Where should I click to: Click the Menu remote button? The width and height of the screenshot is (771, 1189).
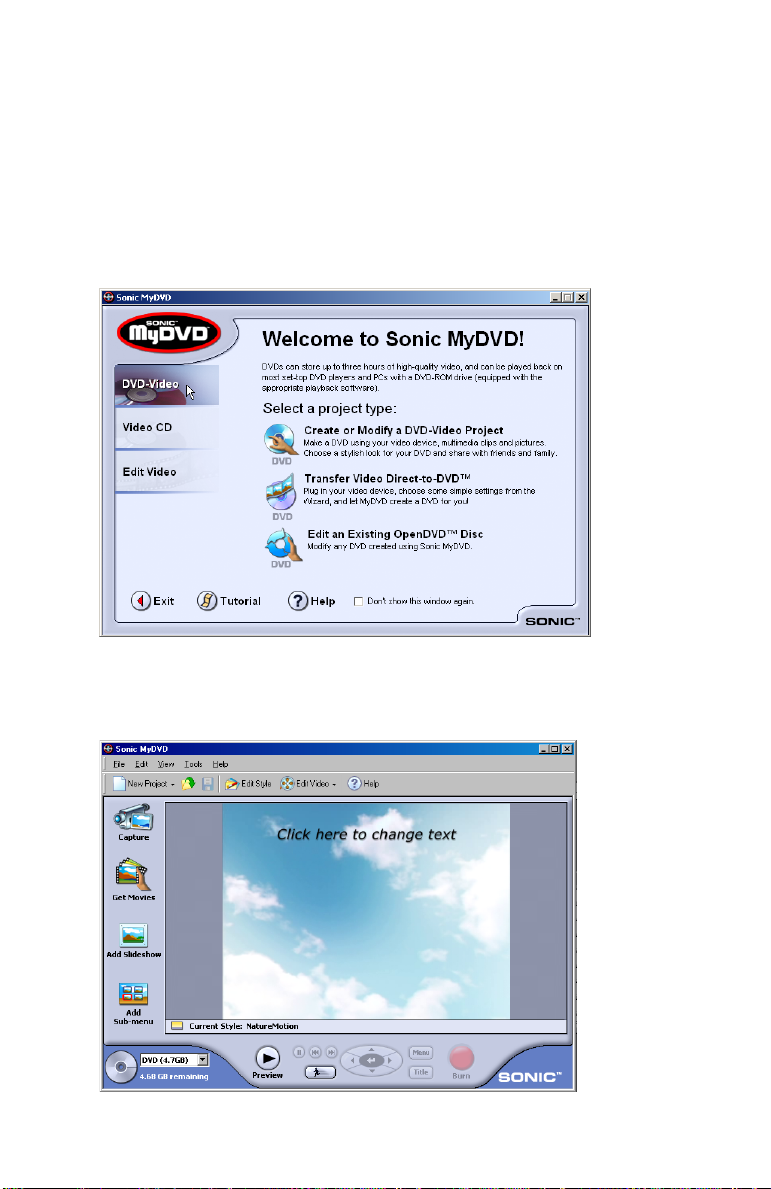421,1053
